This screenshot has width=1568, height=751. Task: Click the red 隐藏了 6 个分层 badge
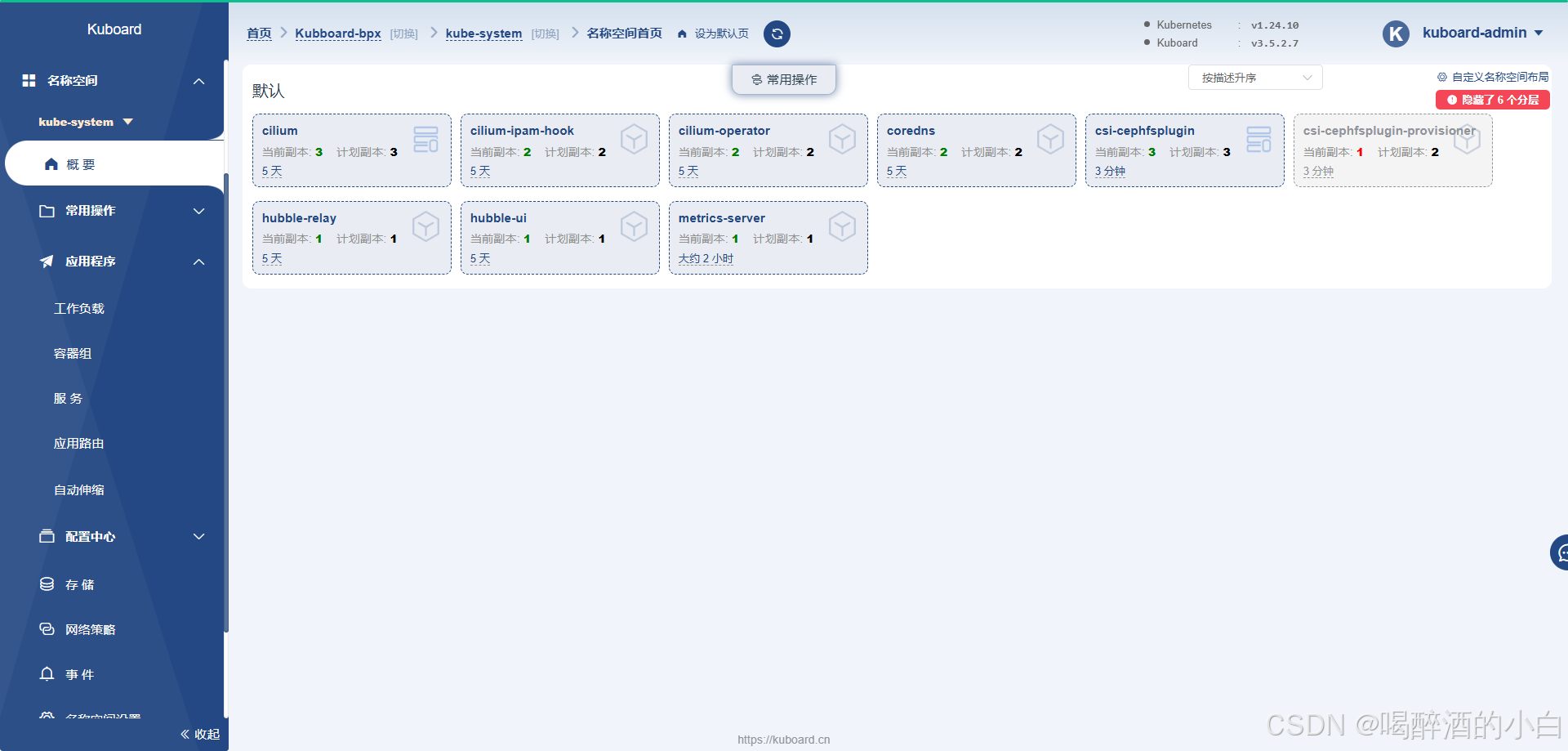click(x=1492, y=100)
